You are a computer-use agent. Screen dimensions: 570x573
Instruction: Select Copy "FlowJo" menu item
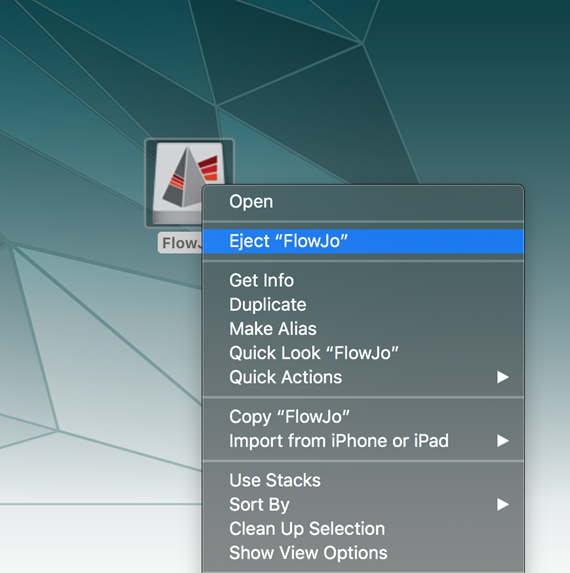coord(363,417)
